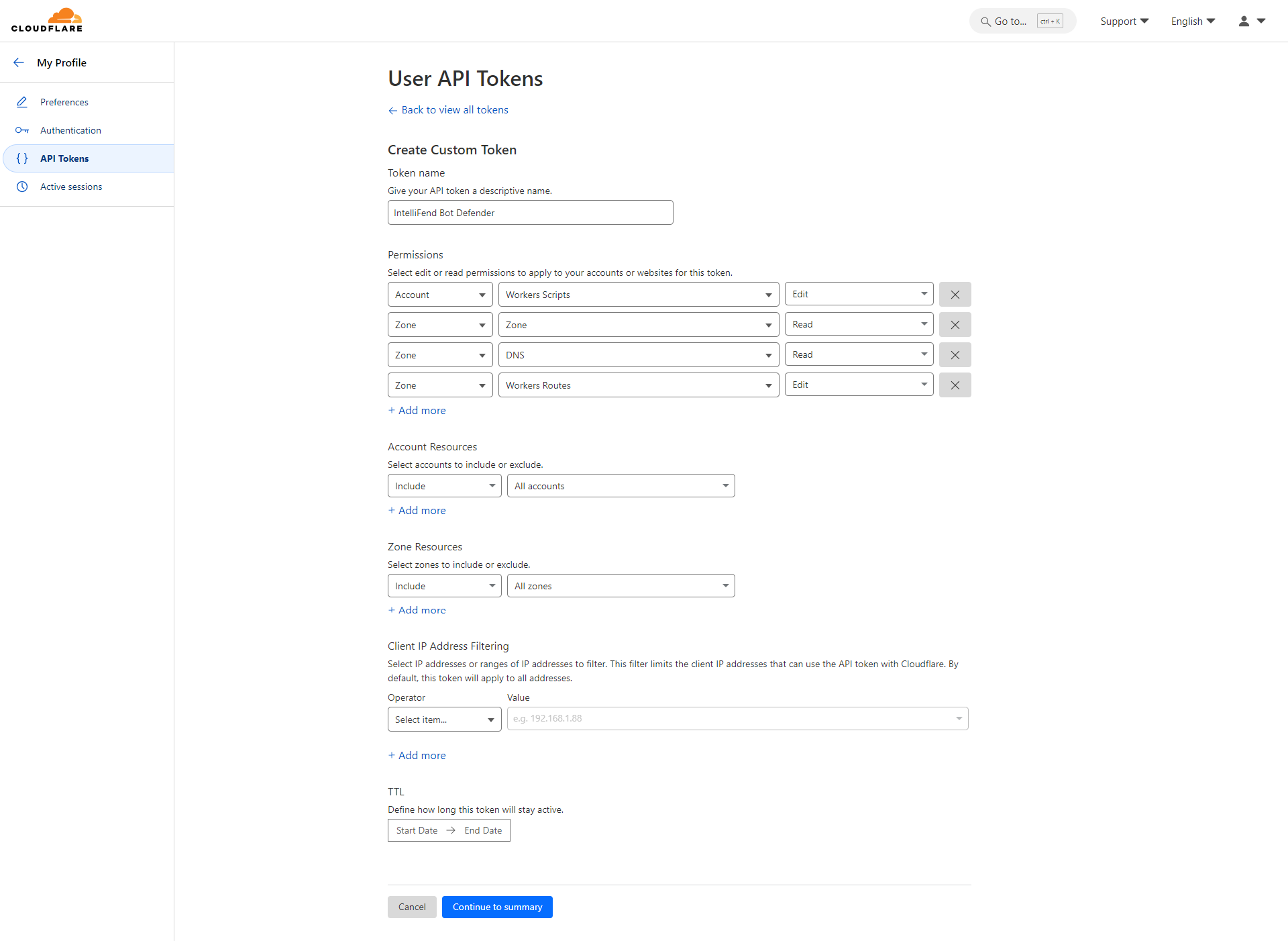Viewport: 1288px width, 941px height.
Task: Open the All accounts dropdown
Action: pos(621,486)
